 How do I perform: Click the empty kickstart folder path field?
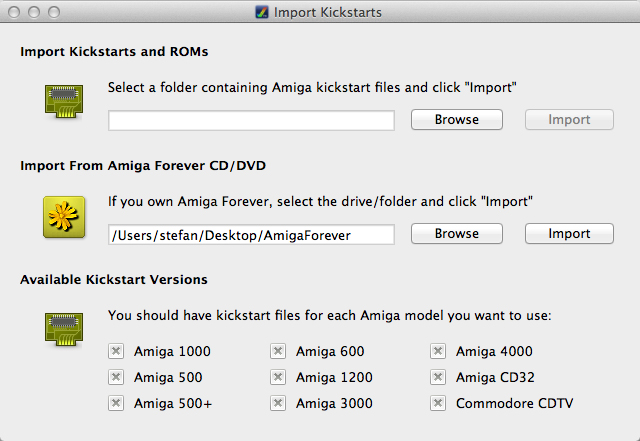(251, 120)
